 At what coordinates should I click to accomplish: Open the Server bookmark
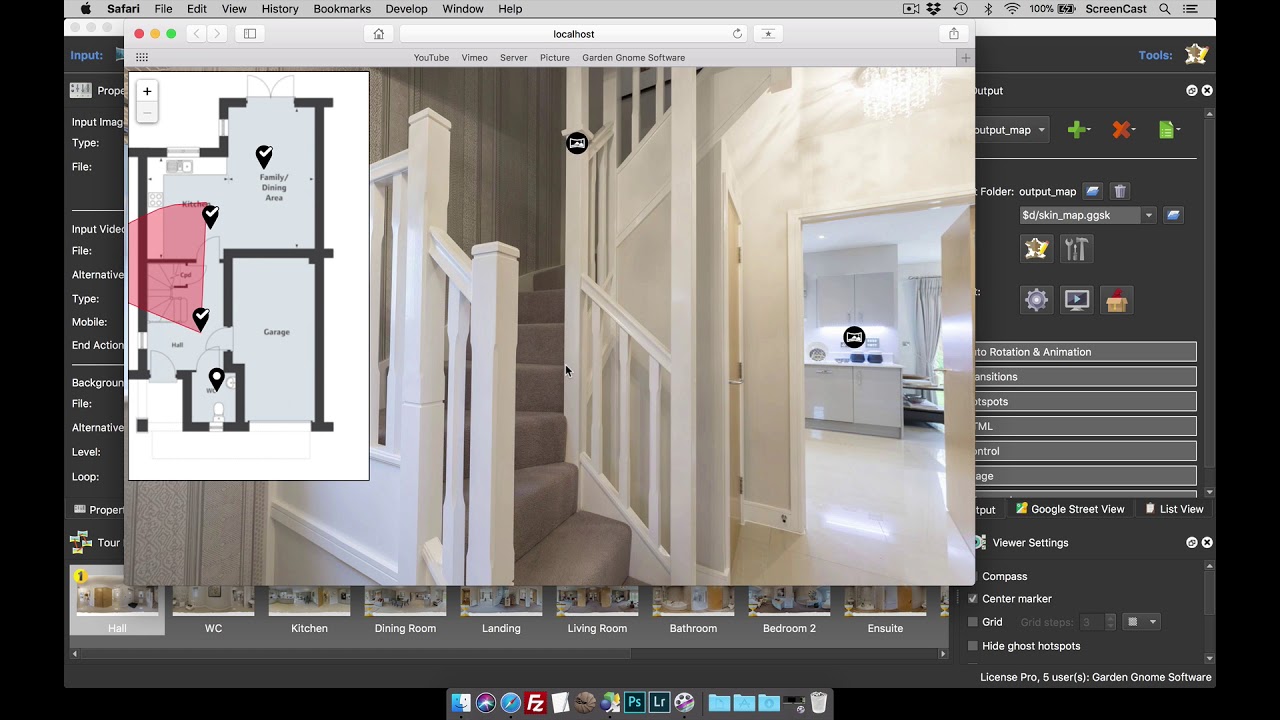point(514,58)
